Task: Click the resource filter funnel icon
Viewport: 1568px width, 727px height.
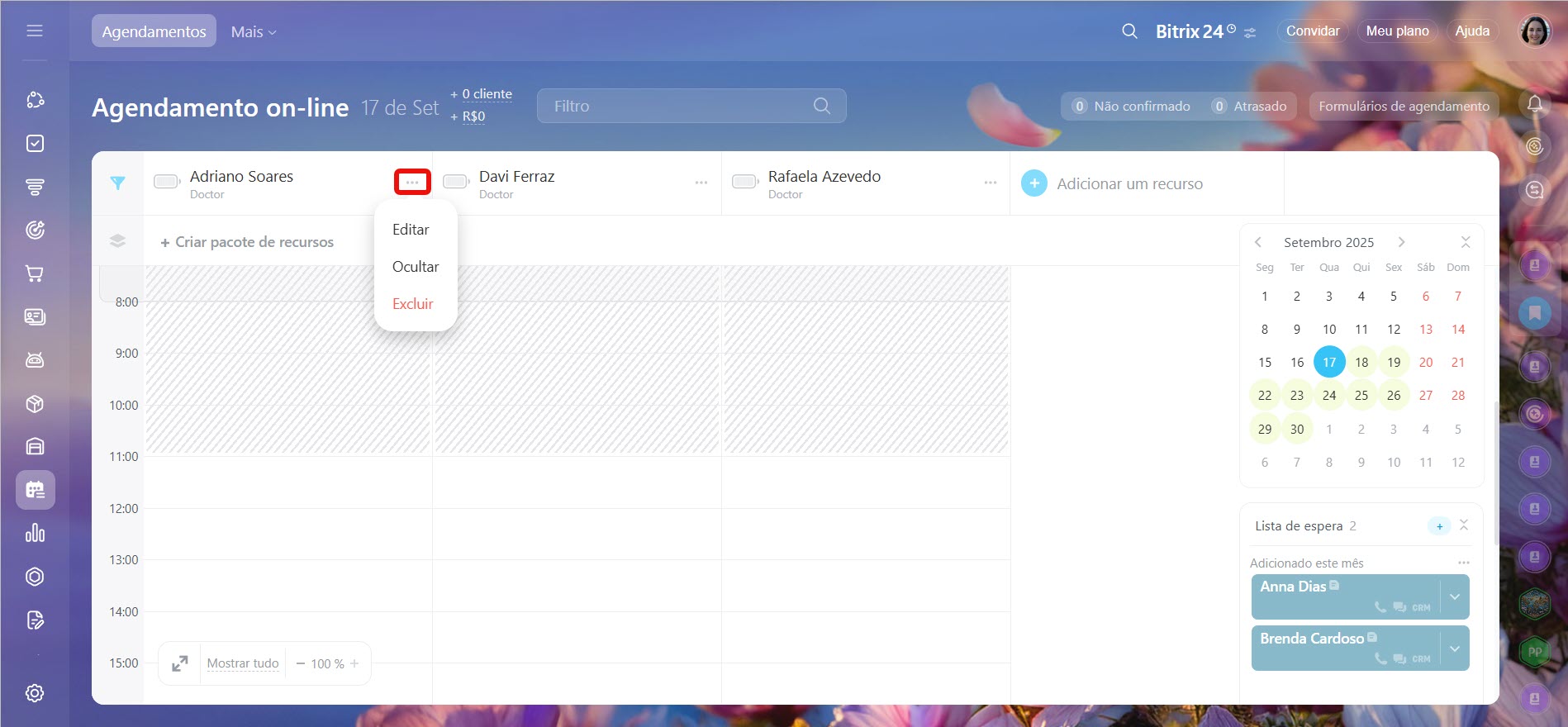Action: [x=117, y=183]
